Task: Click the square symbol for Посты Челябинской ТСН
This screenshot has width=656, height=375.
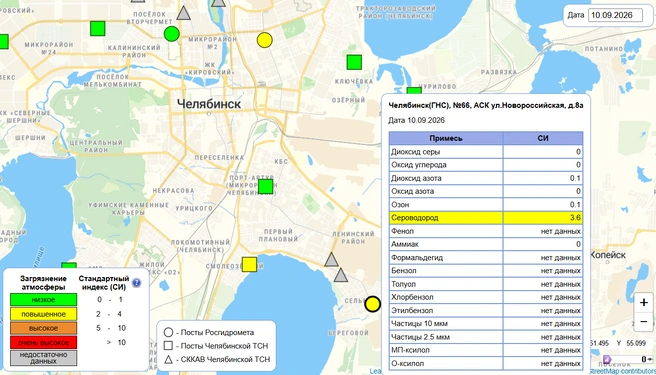Action: click(168, 346)
